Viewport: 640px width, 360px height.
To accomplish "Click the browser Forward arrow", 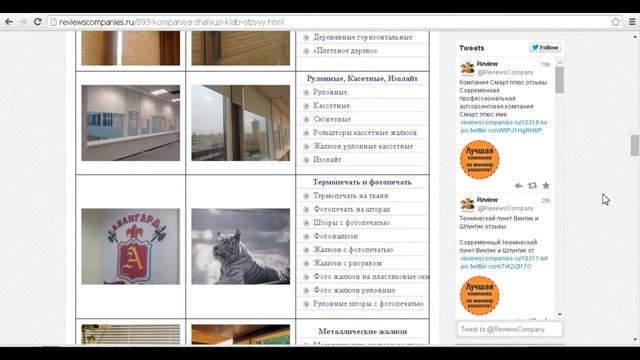I will click(23, 22).
